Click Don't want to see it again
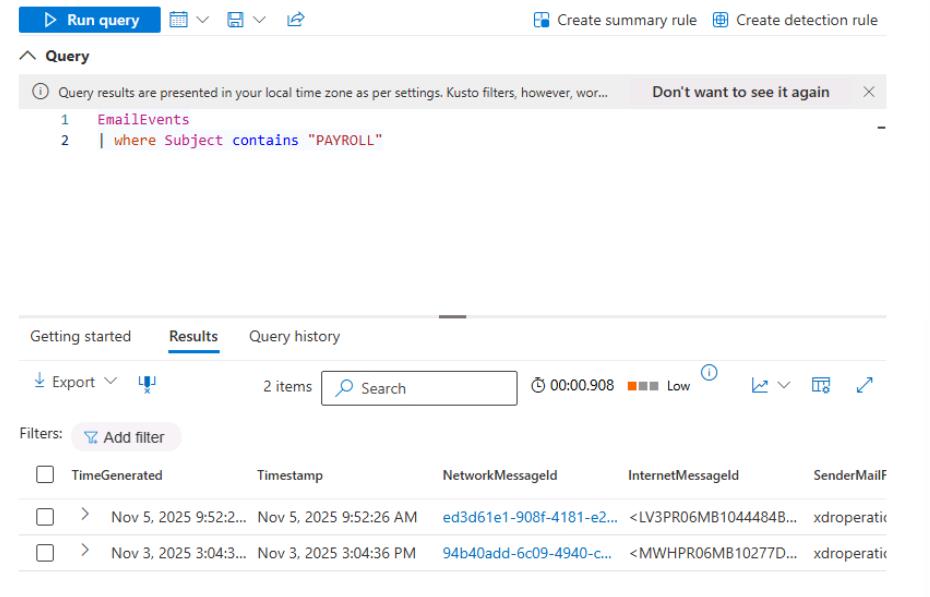 pos(740,92)
